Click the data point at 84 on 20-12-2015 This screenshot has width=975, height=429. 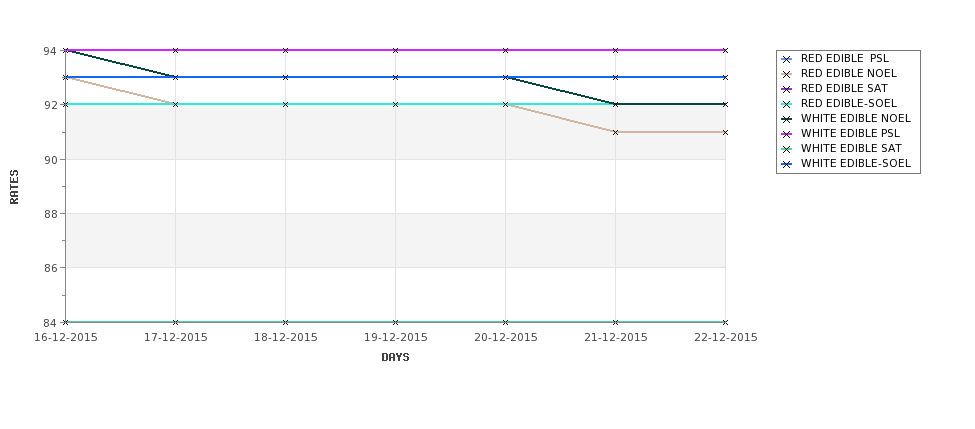pos(506,322)
